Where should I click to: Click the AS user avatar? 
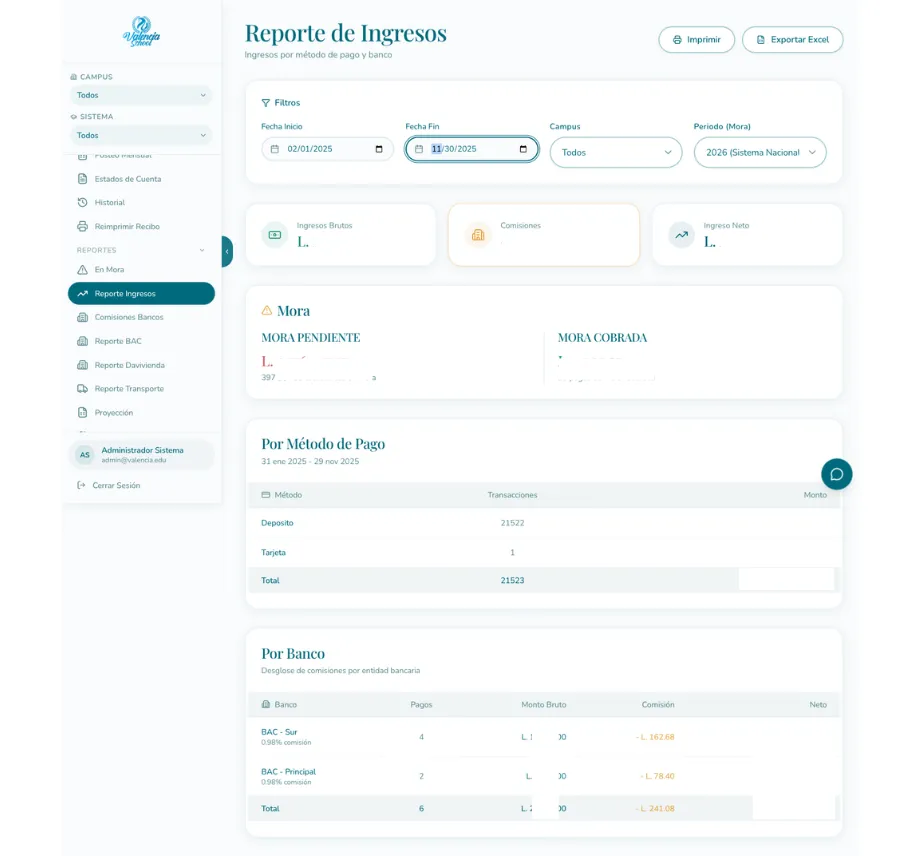[x=85, y=455]
